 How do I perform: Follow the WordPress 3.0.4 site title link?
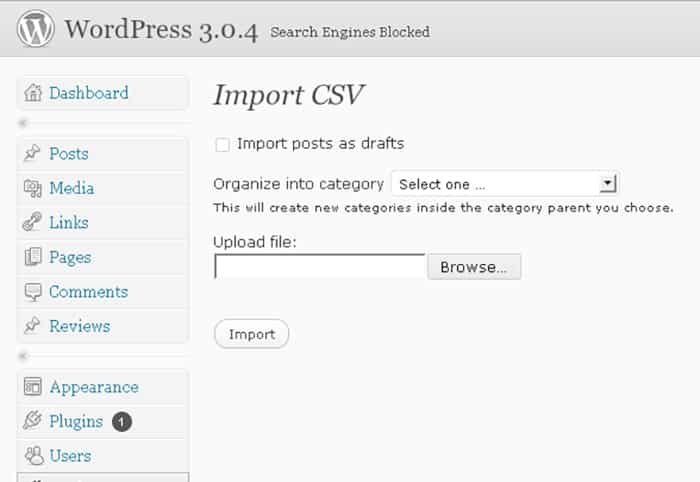[x=161, y=29]
